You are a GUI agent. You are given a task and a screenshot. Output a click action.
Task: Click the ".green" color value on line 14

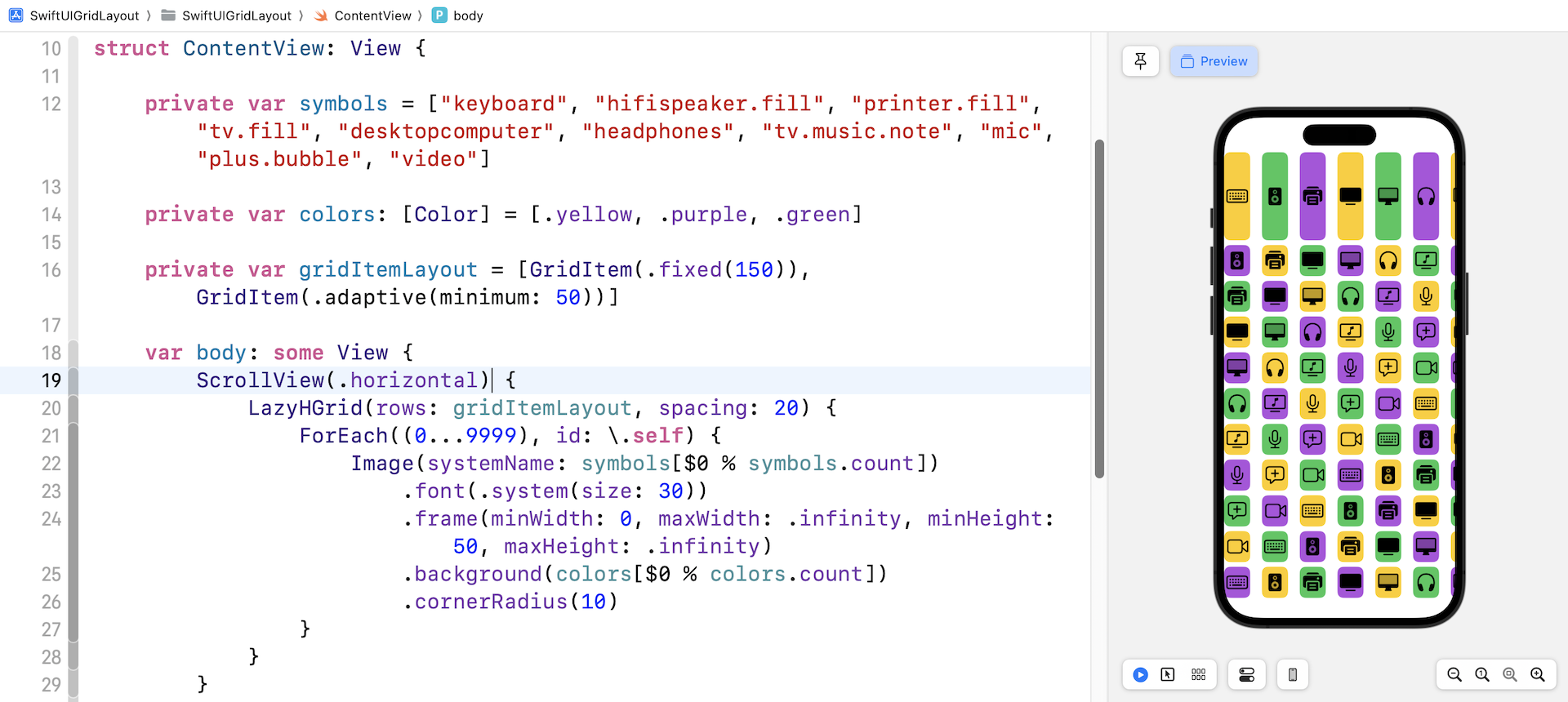pos(813,215)
